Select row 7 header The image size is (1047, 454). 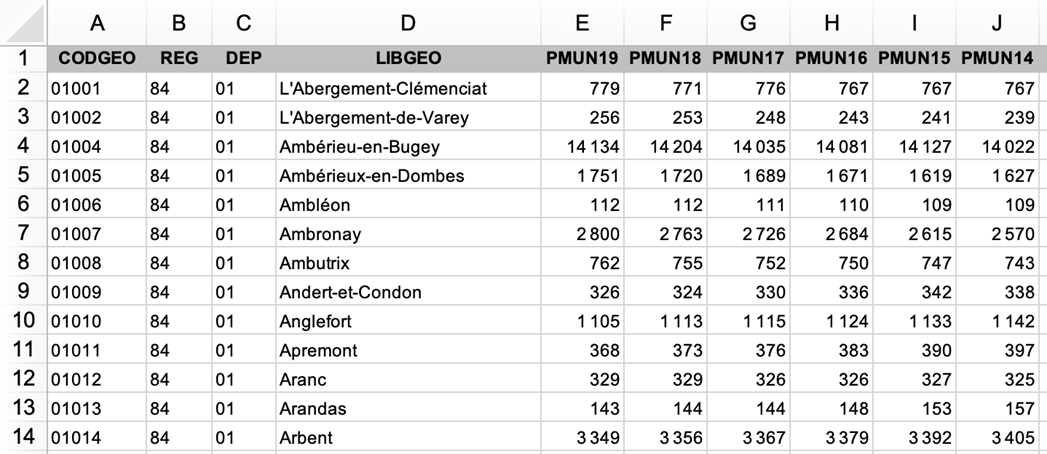click(x=24, y=235)
